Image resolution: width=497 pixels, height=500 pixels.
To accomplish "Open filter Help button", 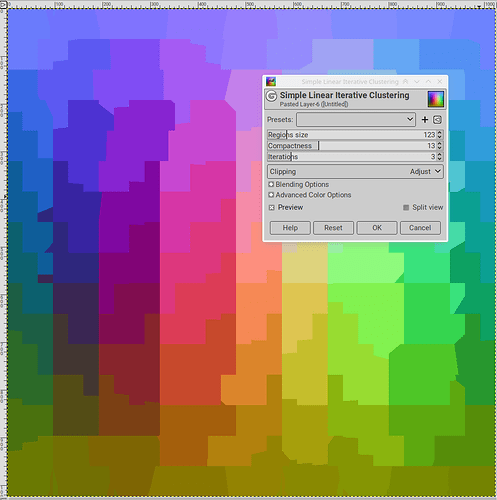I will (x=290, y=228).
